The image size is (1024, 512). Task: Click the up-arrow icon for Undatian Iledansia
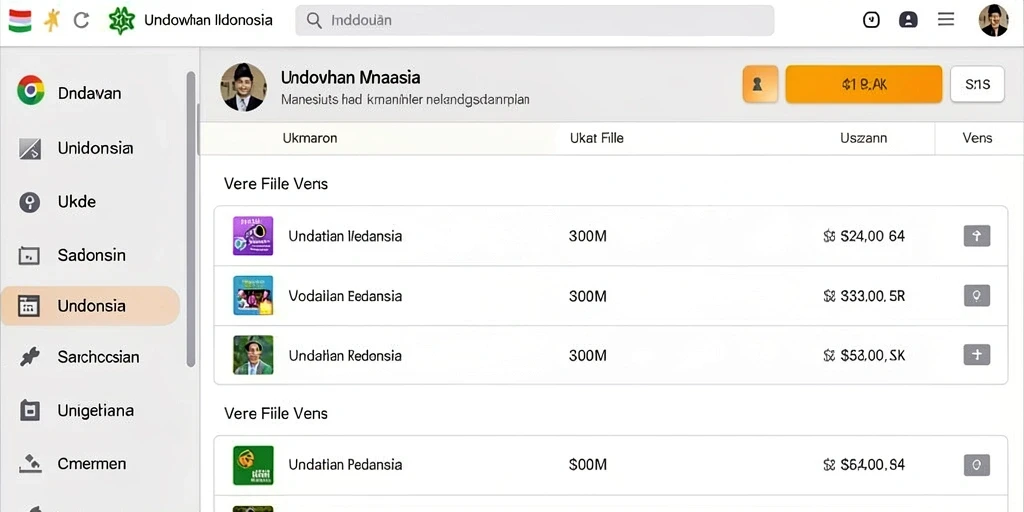(977, 236)
